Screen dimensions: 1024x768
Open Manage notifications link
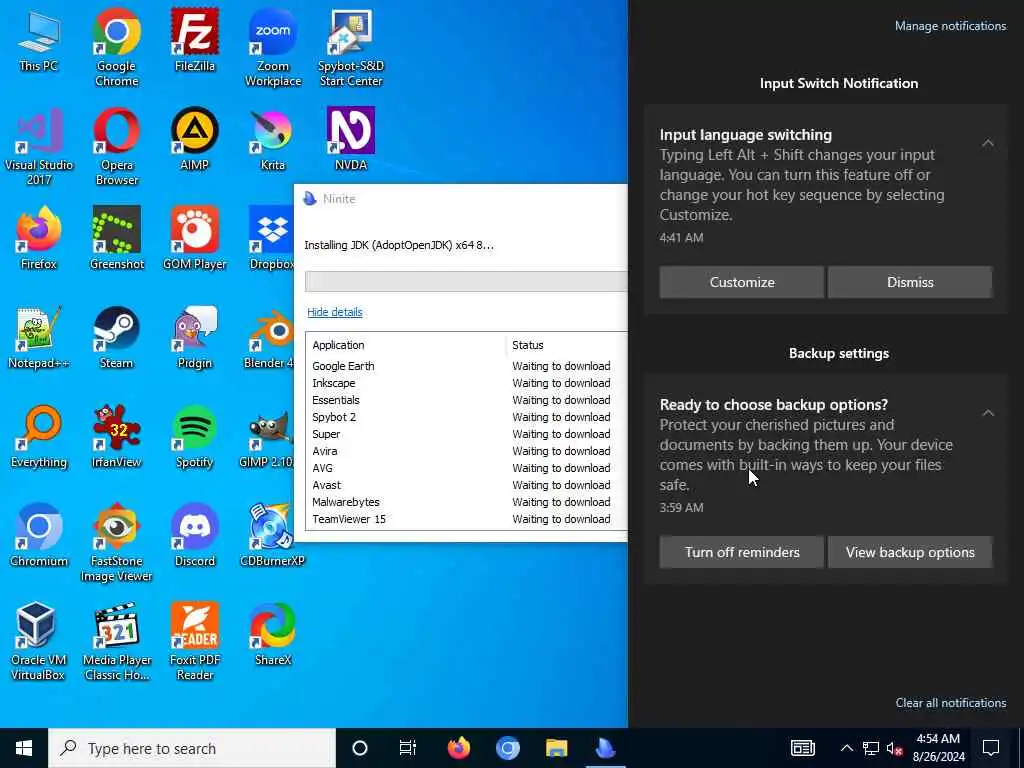click(950, 26)
